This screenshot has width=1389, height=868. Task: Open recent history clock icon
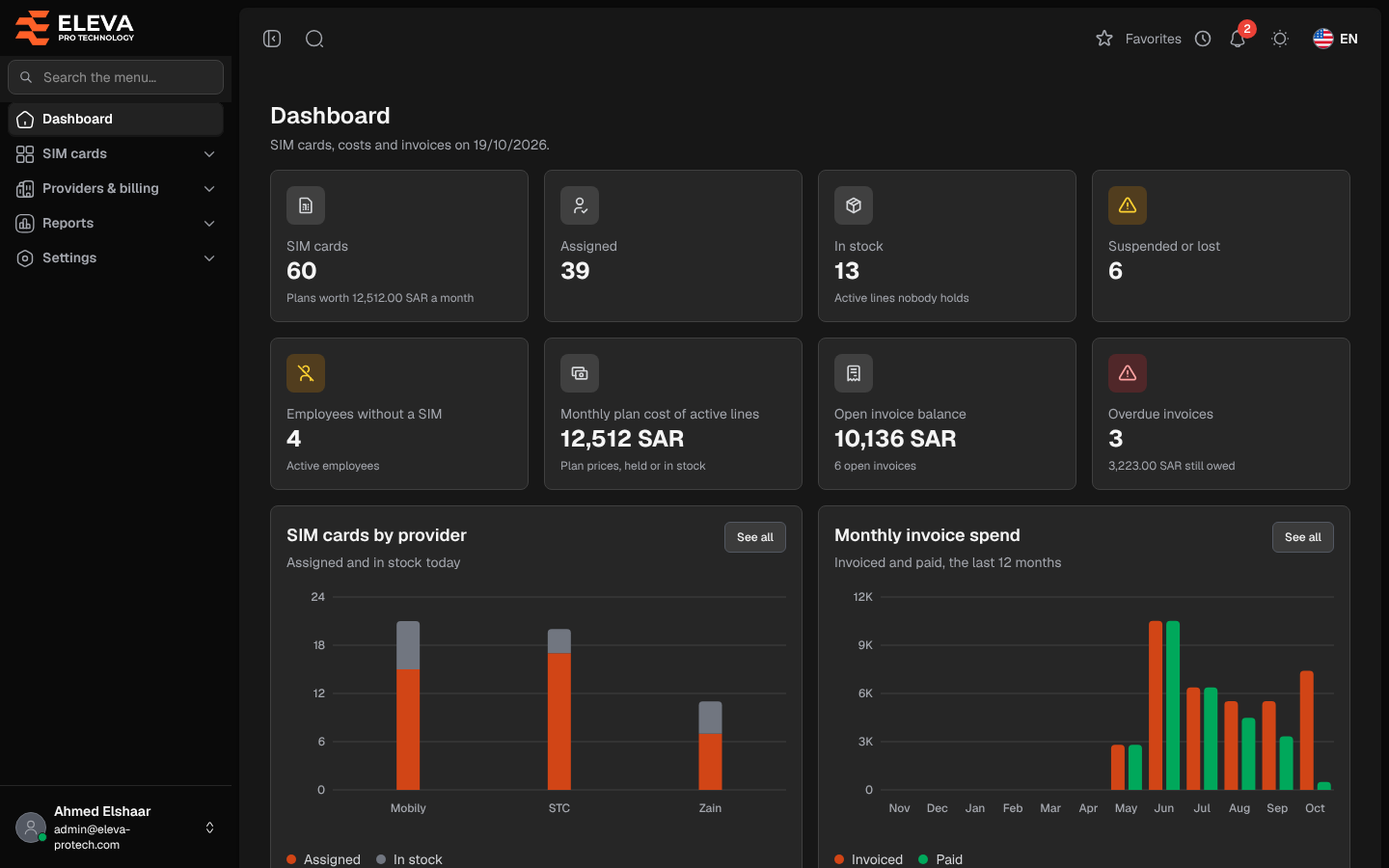point(1203,39)
